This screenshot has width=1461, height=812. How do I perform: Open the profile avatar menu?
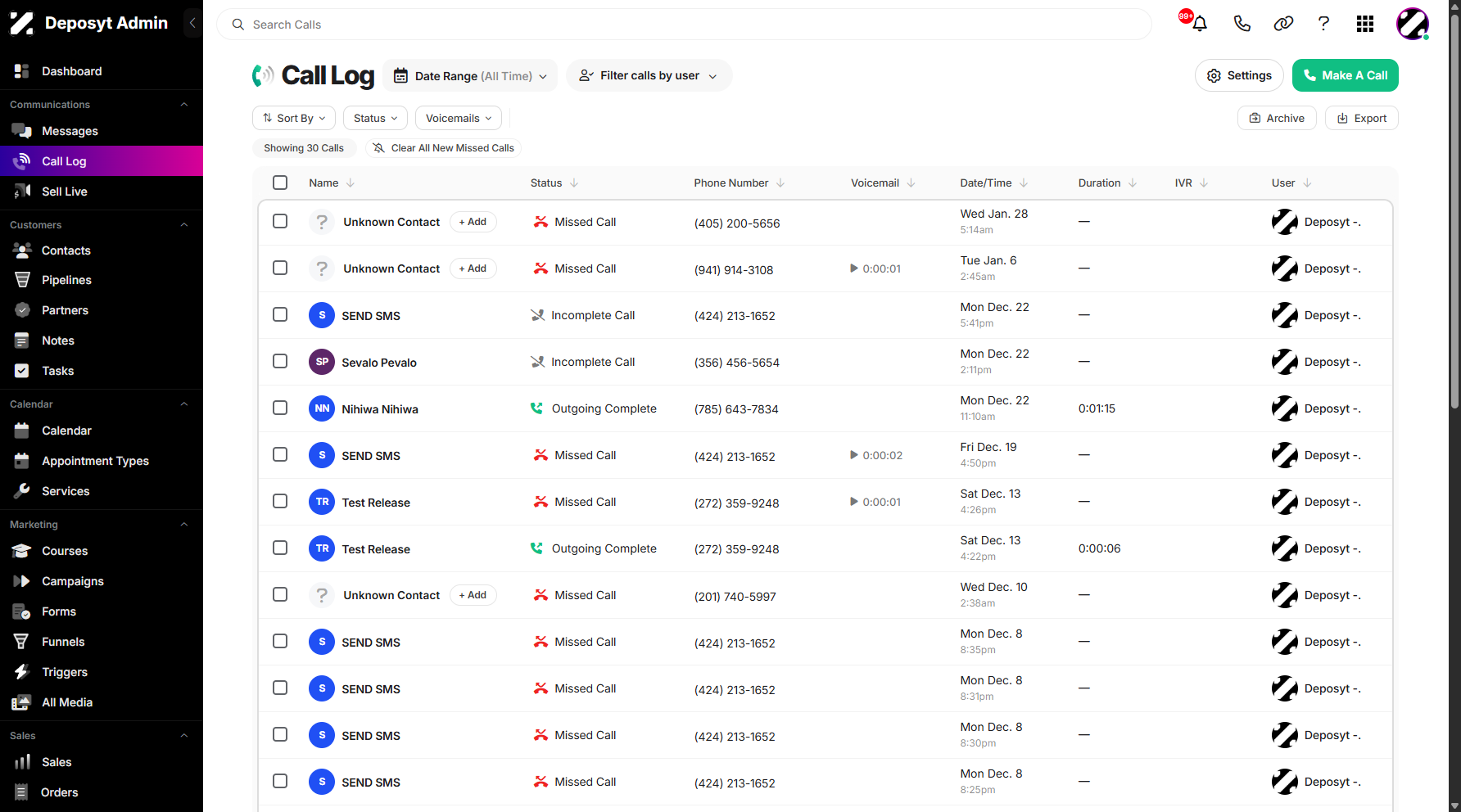coord(1413,24)
